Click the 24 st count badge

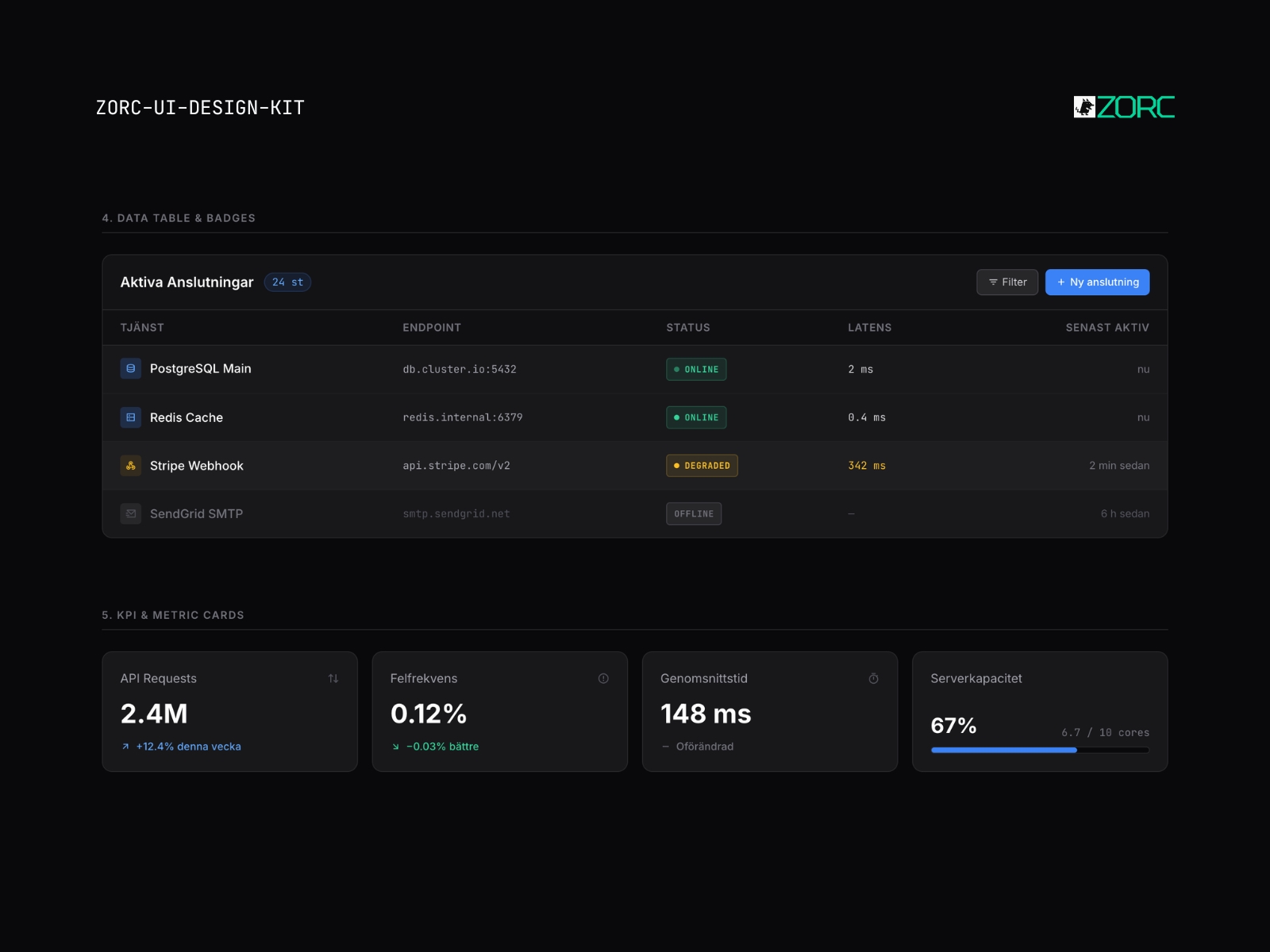click(x=287, y=282)
